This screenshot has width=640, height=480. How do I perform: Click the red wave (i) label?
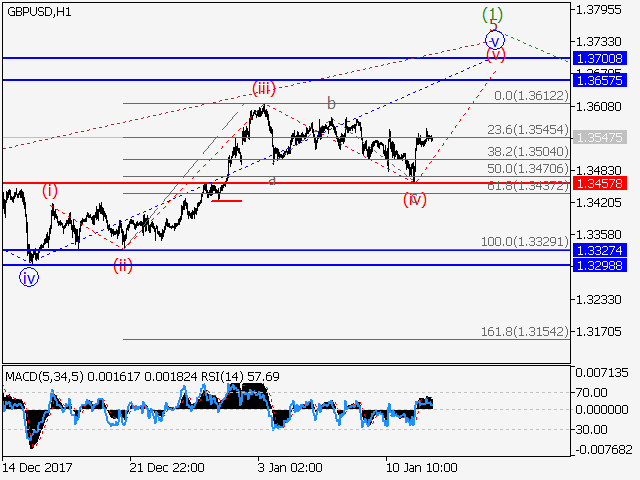[50, 190]
